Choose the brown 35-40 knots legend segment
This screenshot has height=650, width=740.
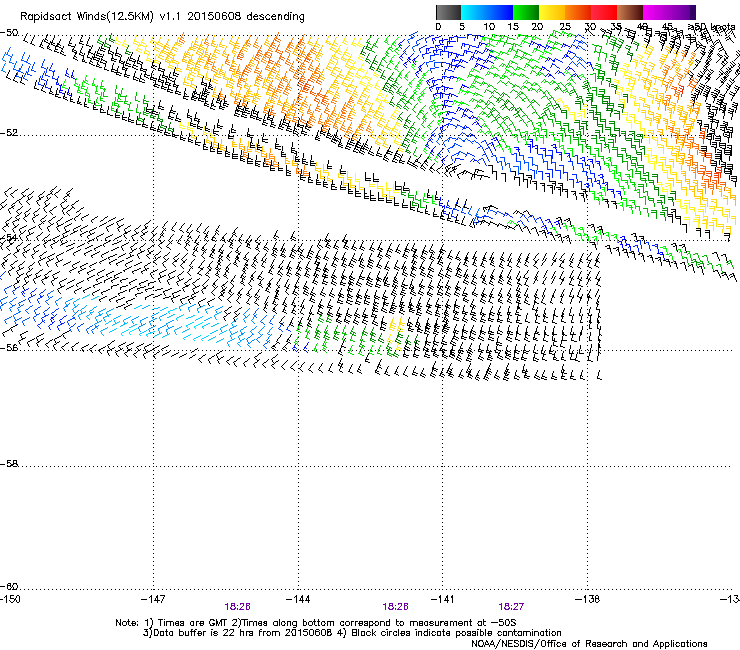tap(630, 12)
